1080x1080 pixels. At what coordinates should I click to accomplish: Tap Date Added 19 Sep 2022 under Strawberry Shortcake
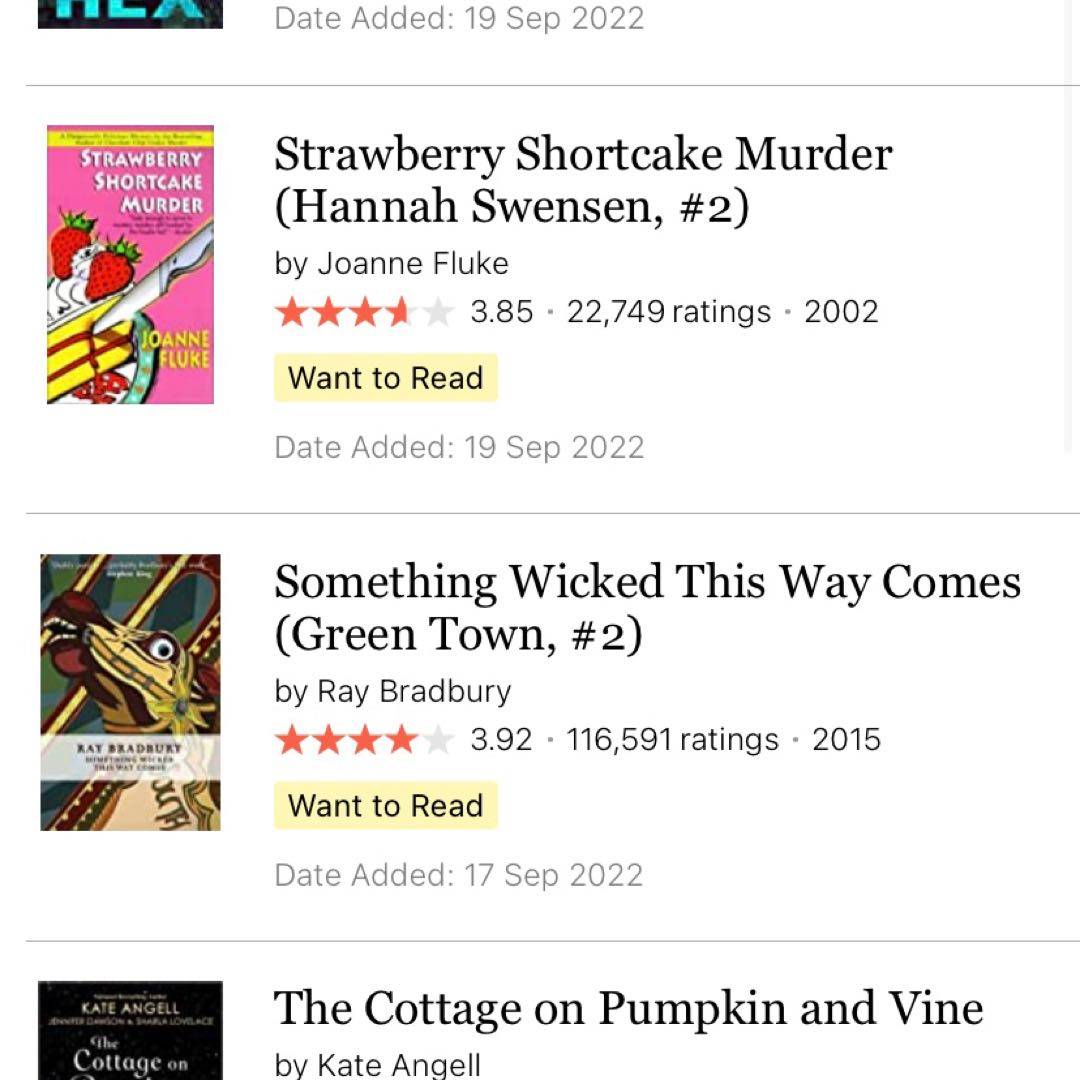point(459,447)
